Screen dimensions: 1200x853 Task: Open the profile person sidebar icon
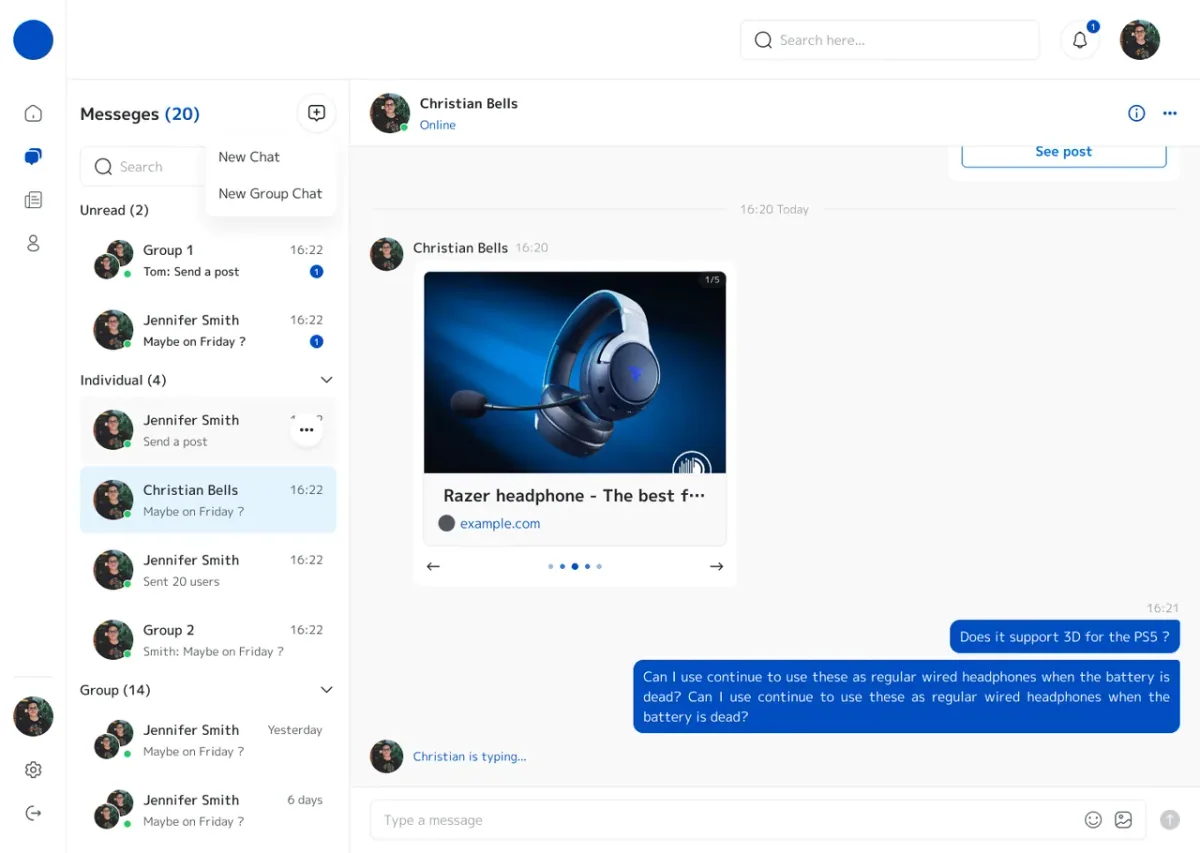click(33, 243)
